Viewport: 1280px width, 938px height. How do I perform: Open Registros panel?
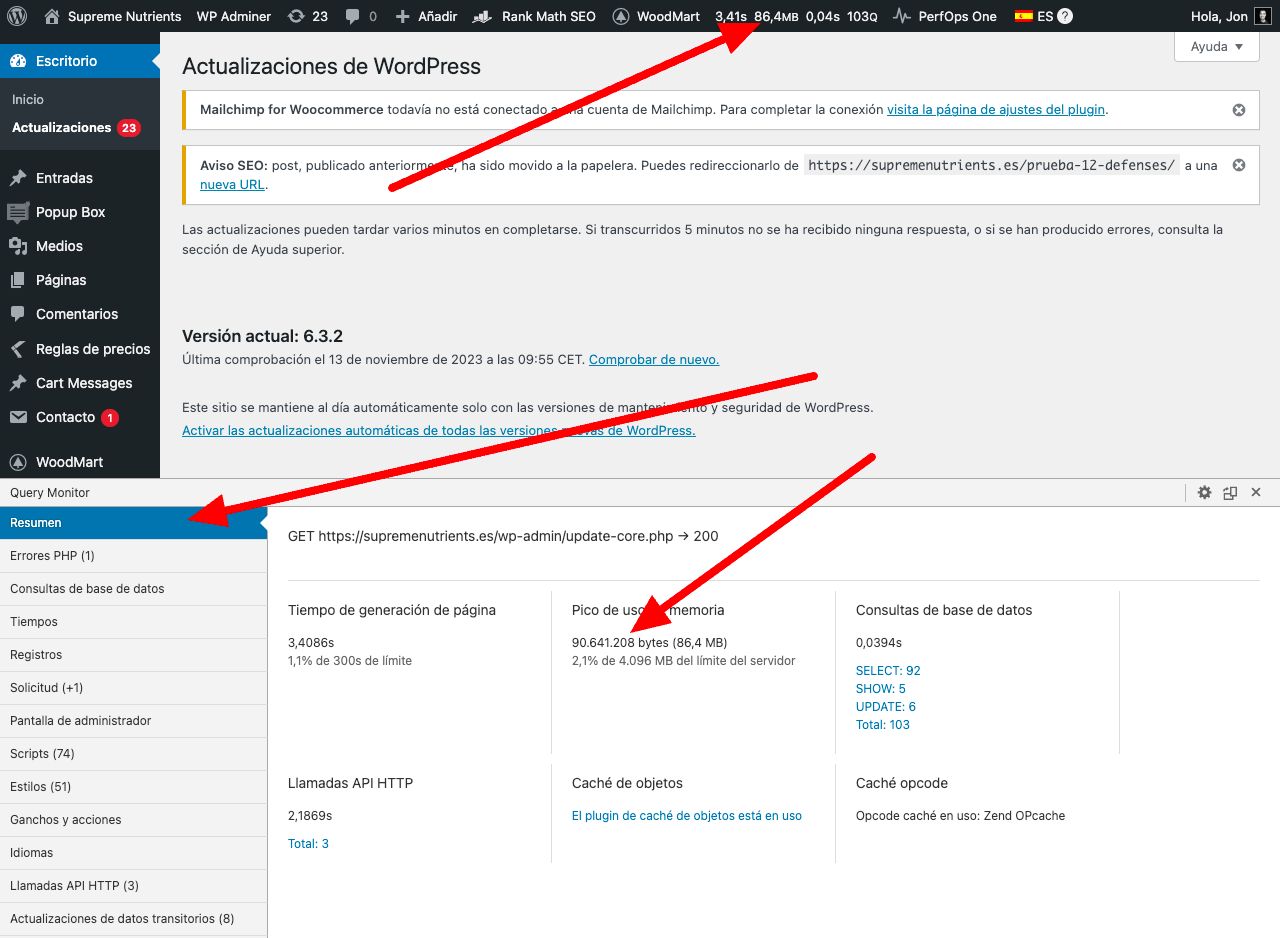coord(134,655)
